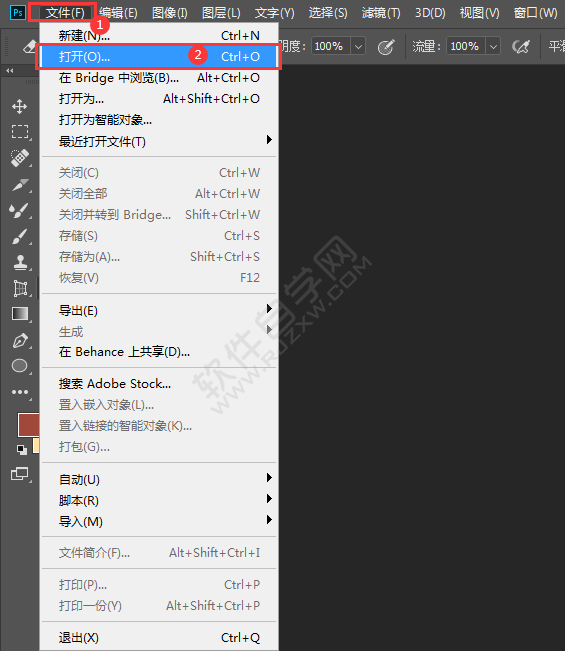
Task: Open the flow 100% dropdown arrow
Action: pos(493,46)
